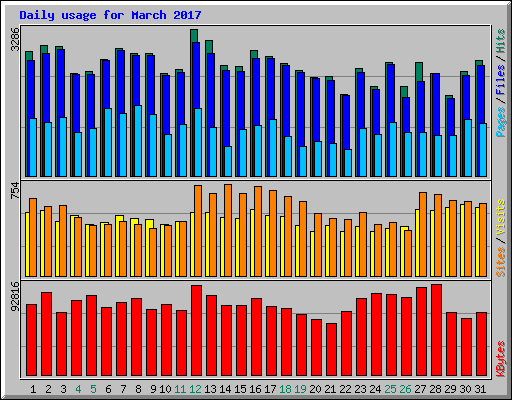512x400 pixels.
Task: Click the yellow sites bar for day 30
Action: [x=462, y=240]
